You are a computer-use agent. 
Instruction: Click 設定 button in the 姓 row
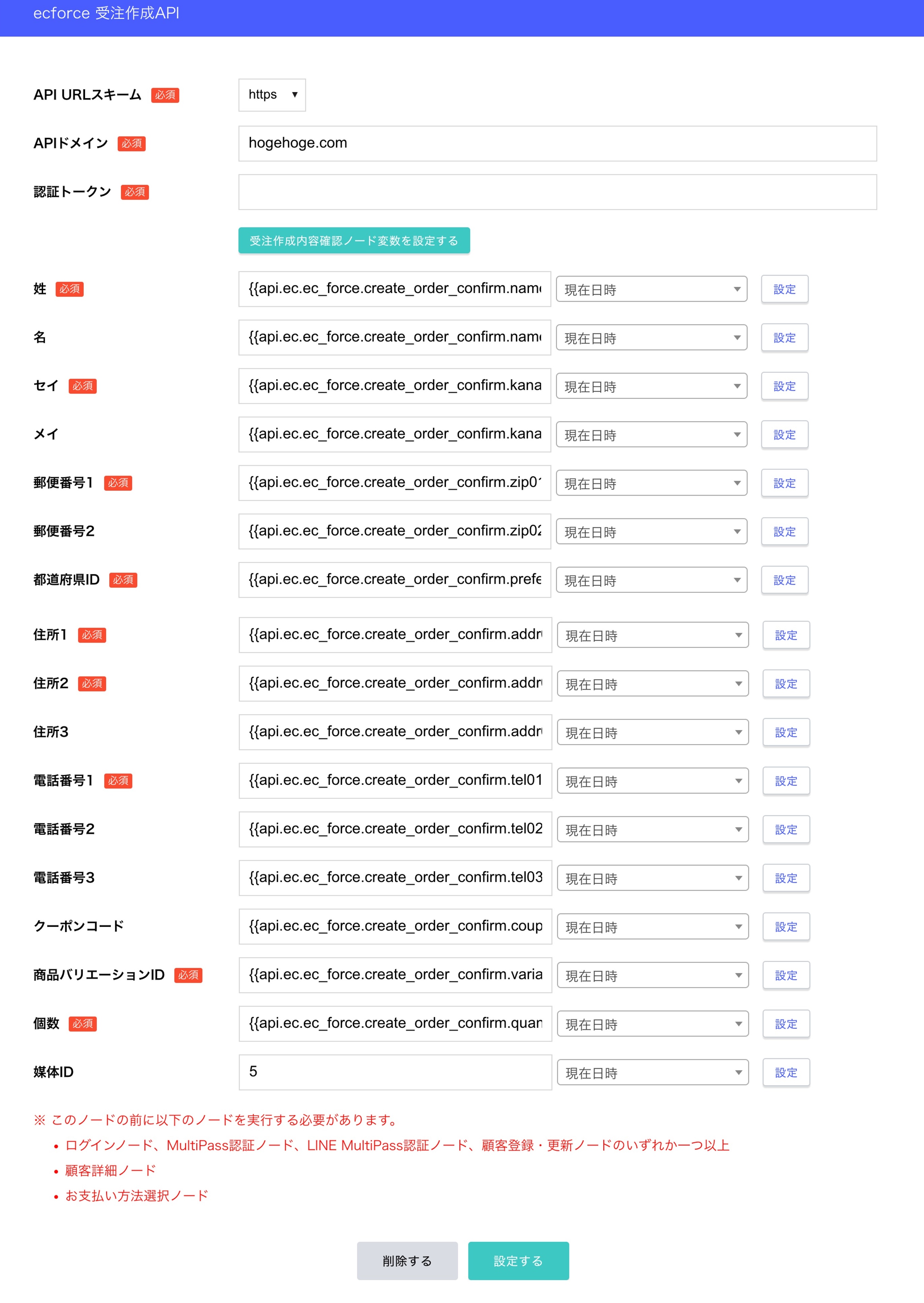(785, 289)
